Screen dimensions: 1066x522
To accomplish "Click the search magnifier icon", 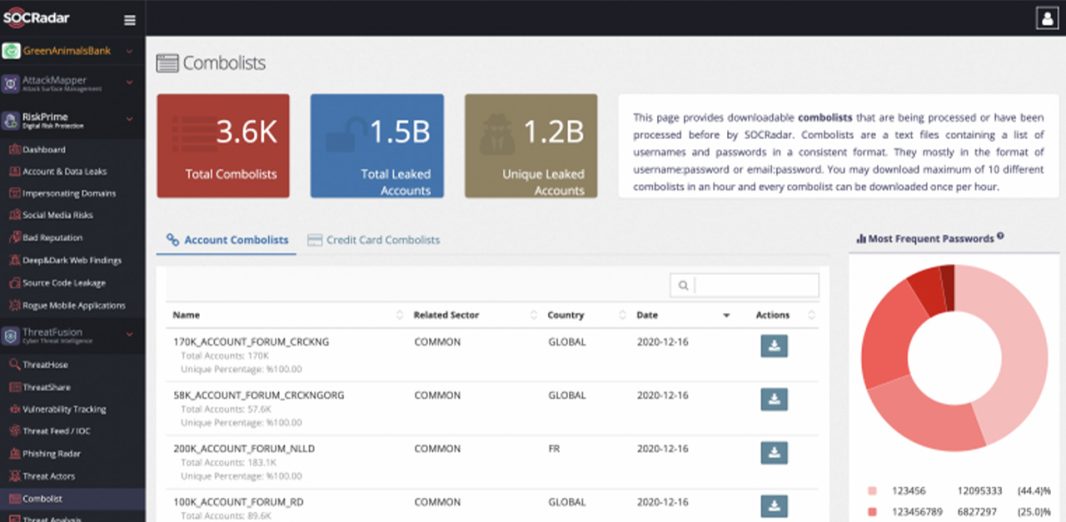I will pos(683,285).
